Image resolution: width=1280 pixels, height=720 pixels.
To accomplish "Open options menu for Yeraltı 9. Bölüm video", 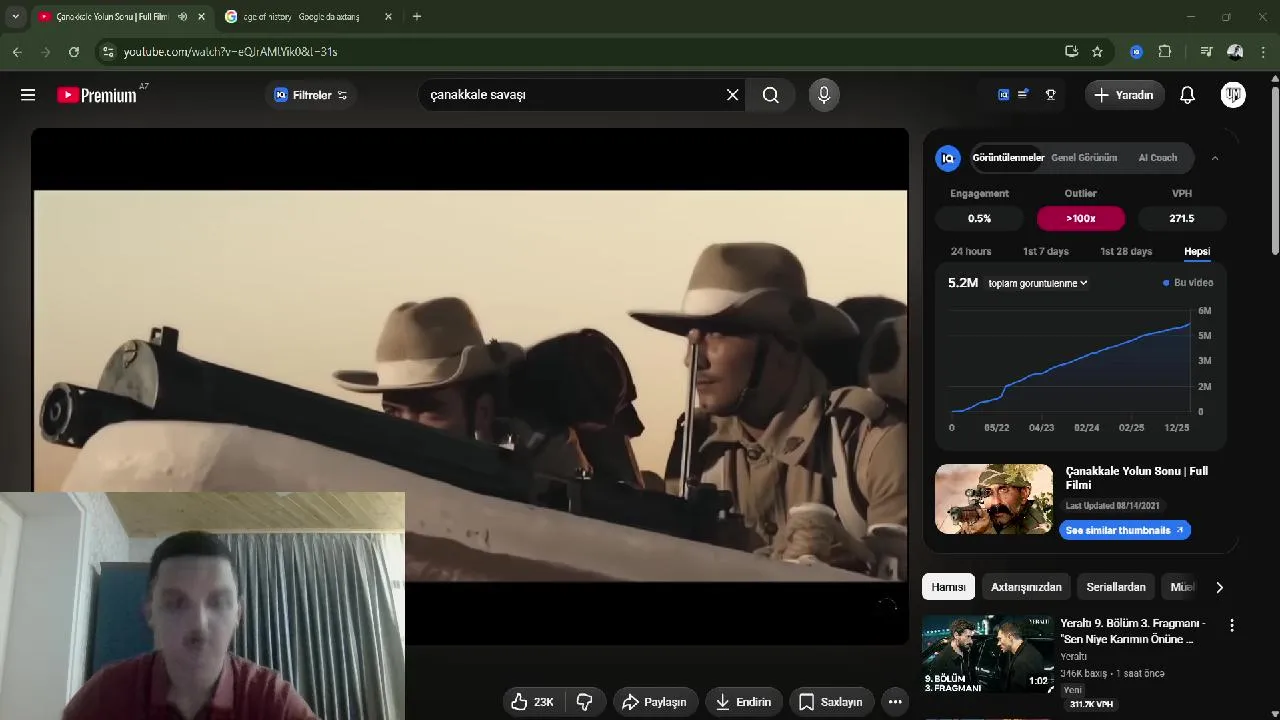I will point(1232,625).
